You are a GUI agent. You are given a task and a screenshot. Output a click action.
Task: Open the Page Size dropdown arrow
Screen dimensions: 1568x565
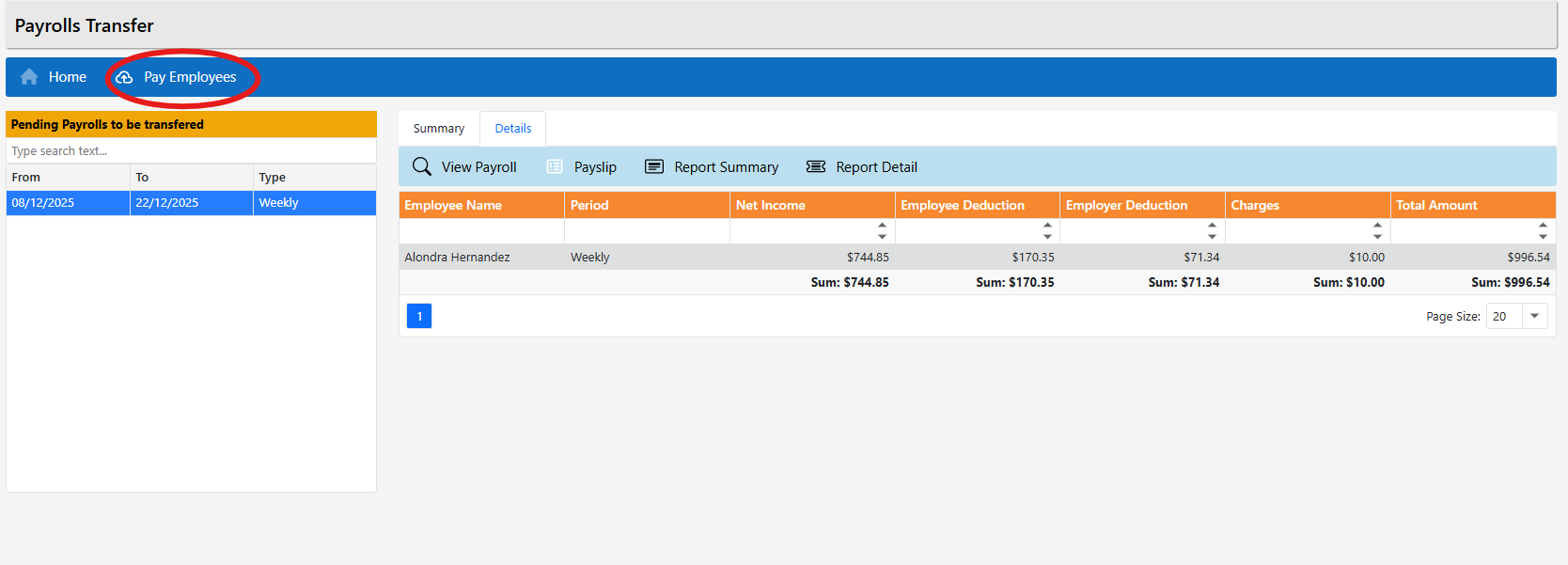(x=1535, y=316)
